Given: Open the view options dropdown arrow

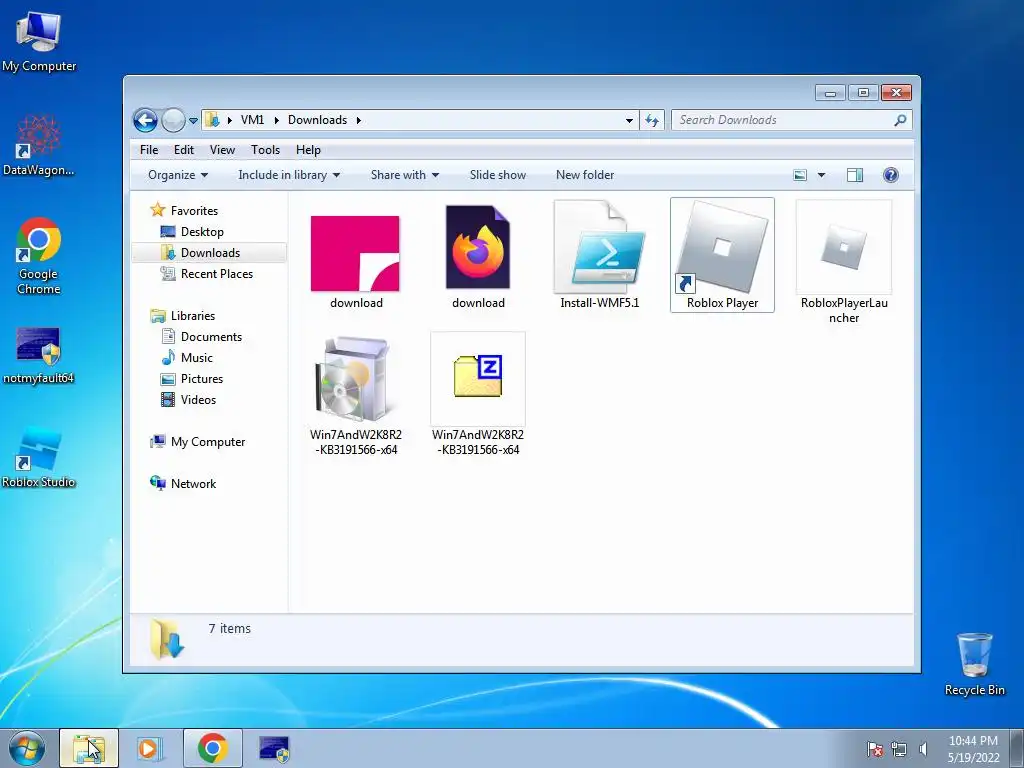Looking at the screenshot, I should (822, 175).
